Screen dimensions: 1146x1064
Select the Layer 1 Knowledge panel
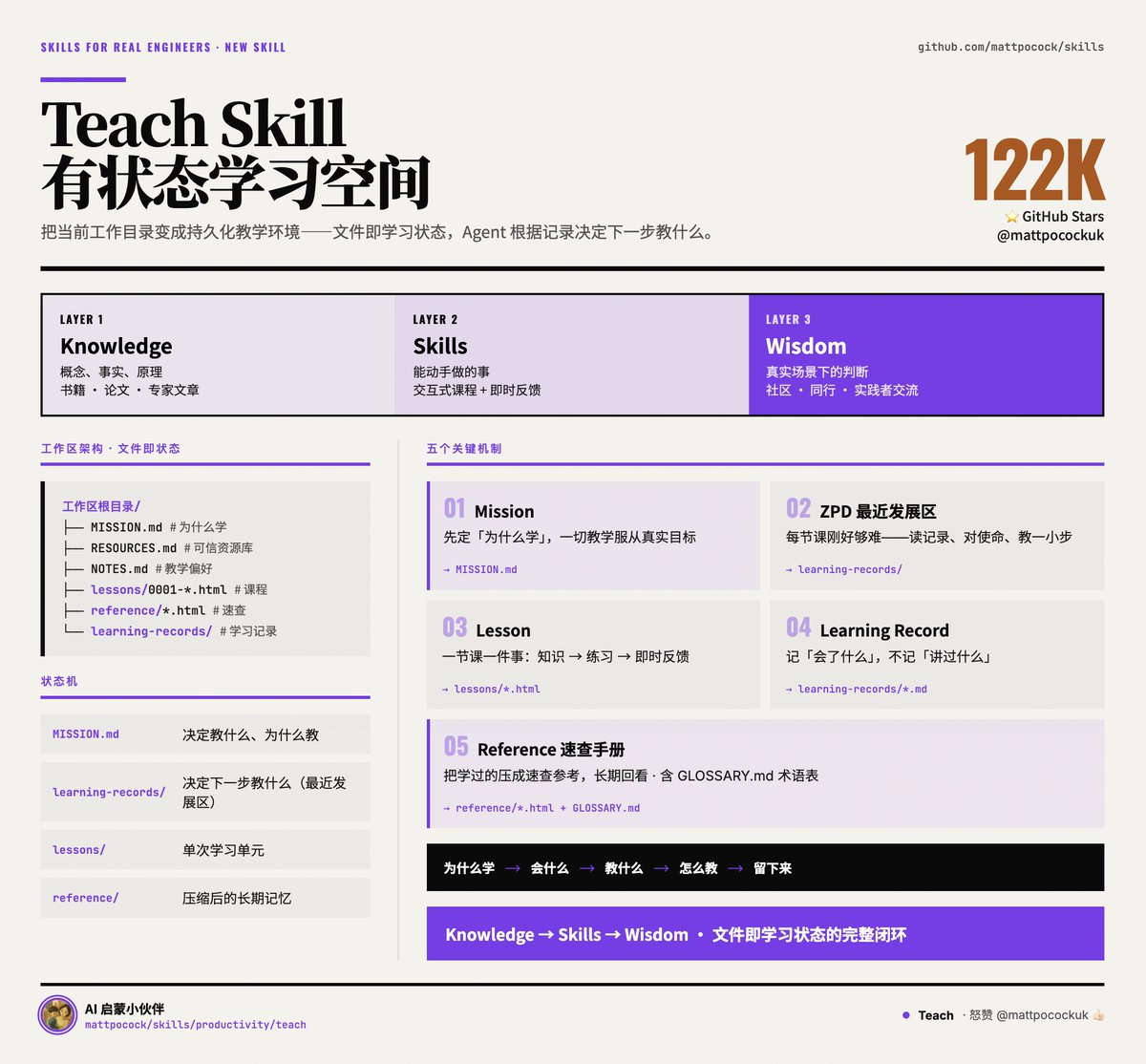[x=219, y=355]
